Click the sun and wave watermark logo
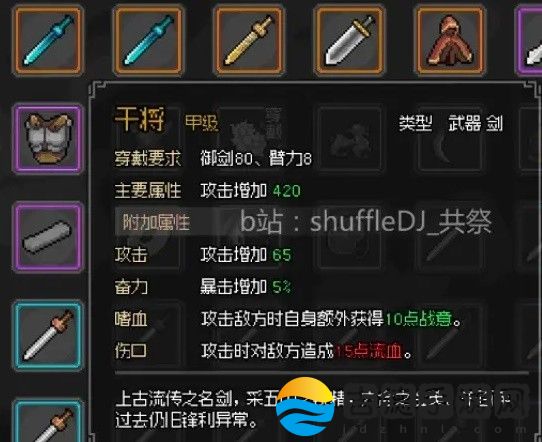This screenshot has height=442, width=542. tap(305, 406)
